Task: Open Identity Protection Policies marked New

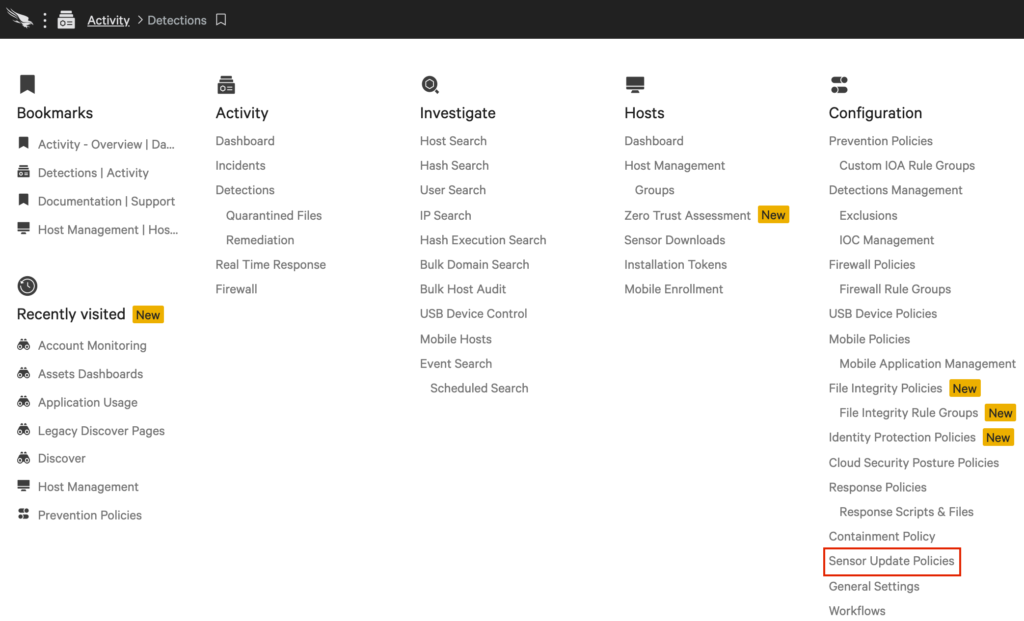Action: click(x=901, y=437)
